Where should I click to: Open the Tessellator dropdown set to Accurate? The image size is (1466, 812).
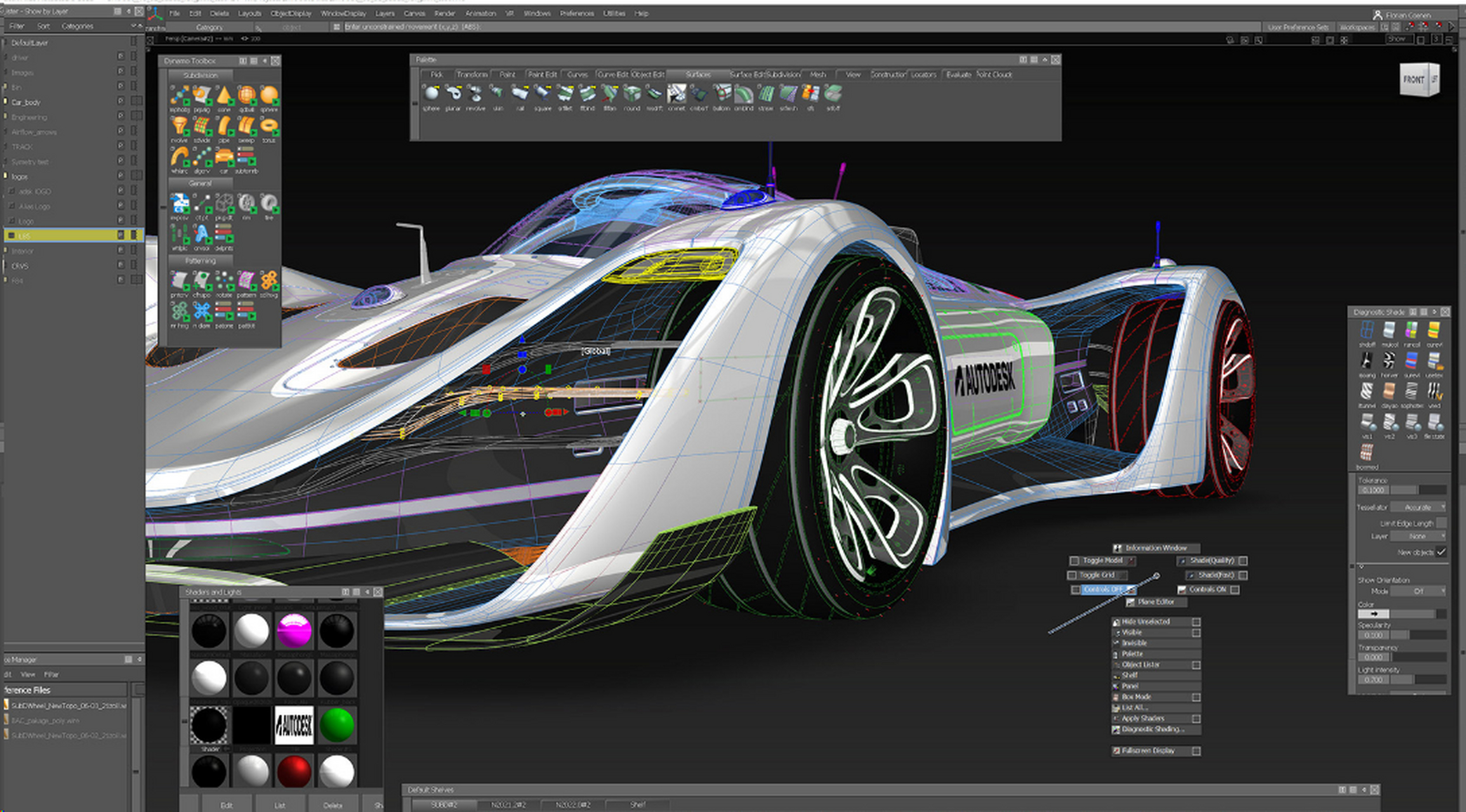(1418, 507)
